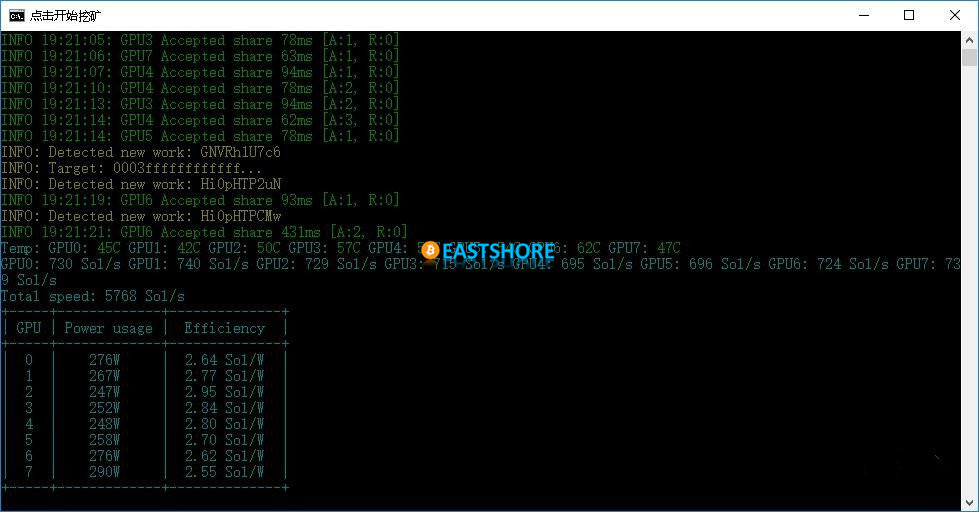
Task: Click the 247W power value
Action: pyautogui.click(x=104, y=392)
